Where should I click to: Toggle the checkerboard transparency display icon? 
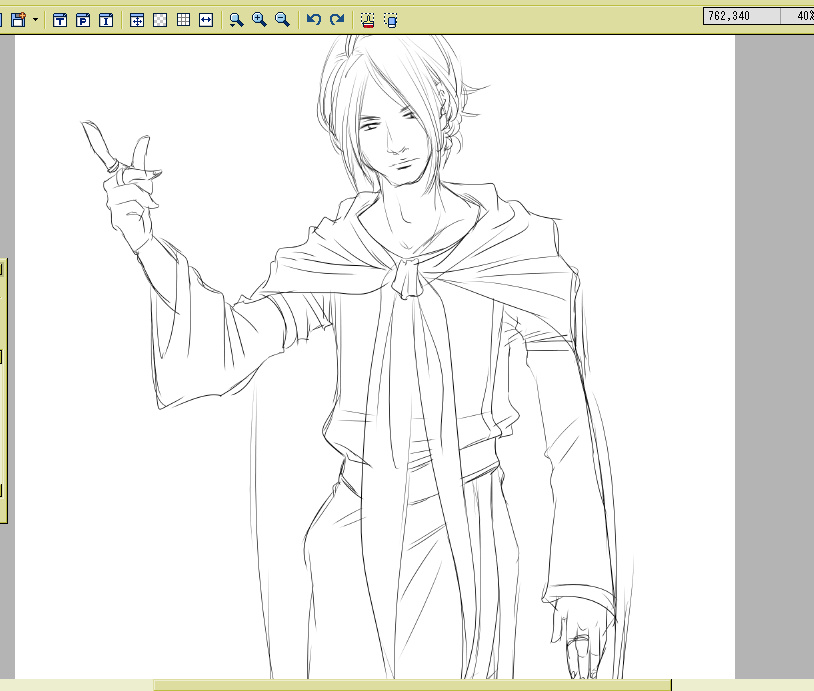tap(160, 19)
